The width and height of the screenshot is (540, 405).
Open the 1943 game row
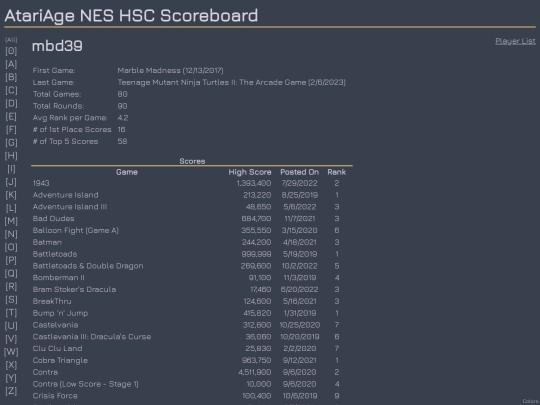click(x=41, y=183)
